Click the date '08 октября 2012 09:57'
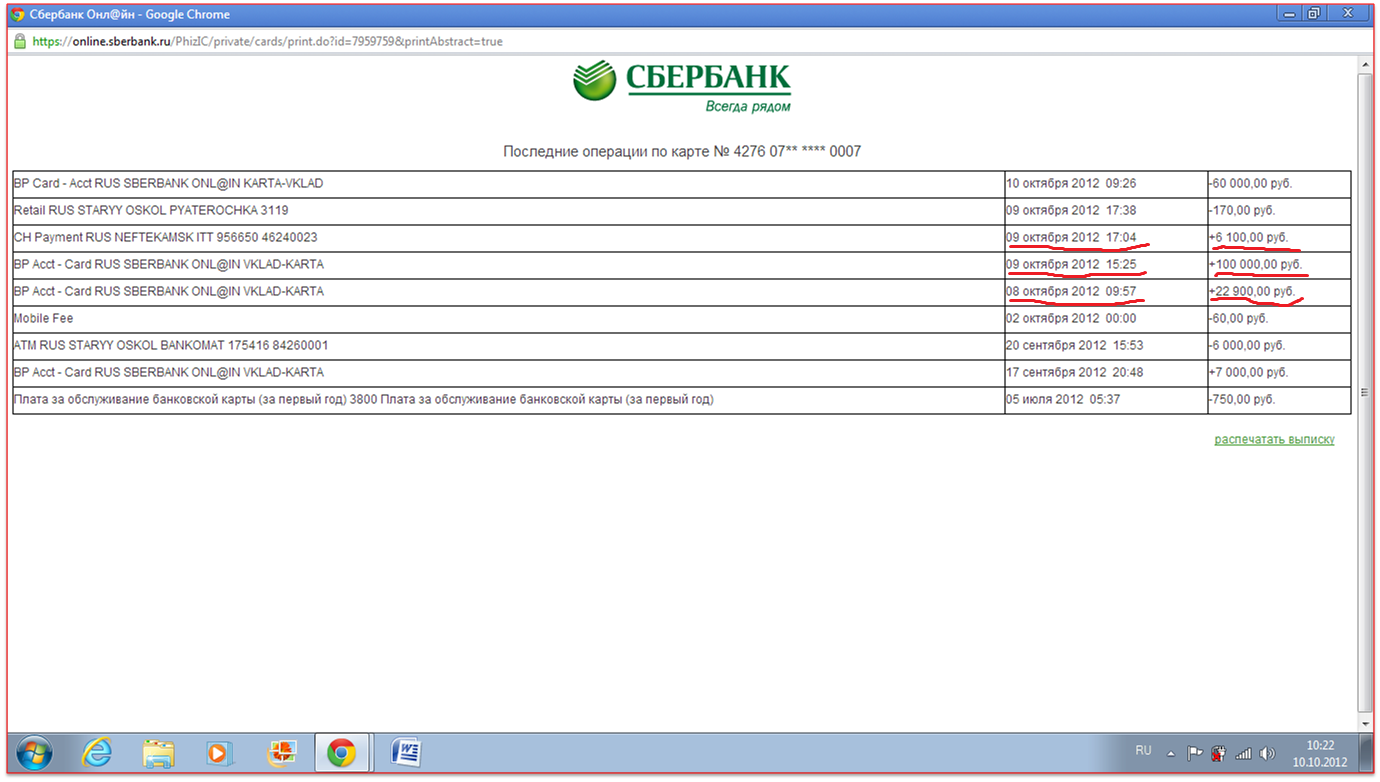Image resolution: width=1380 pixels, height=782 pixels. click(1072, 292)
